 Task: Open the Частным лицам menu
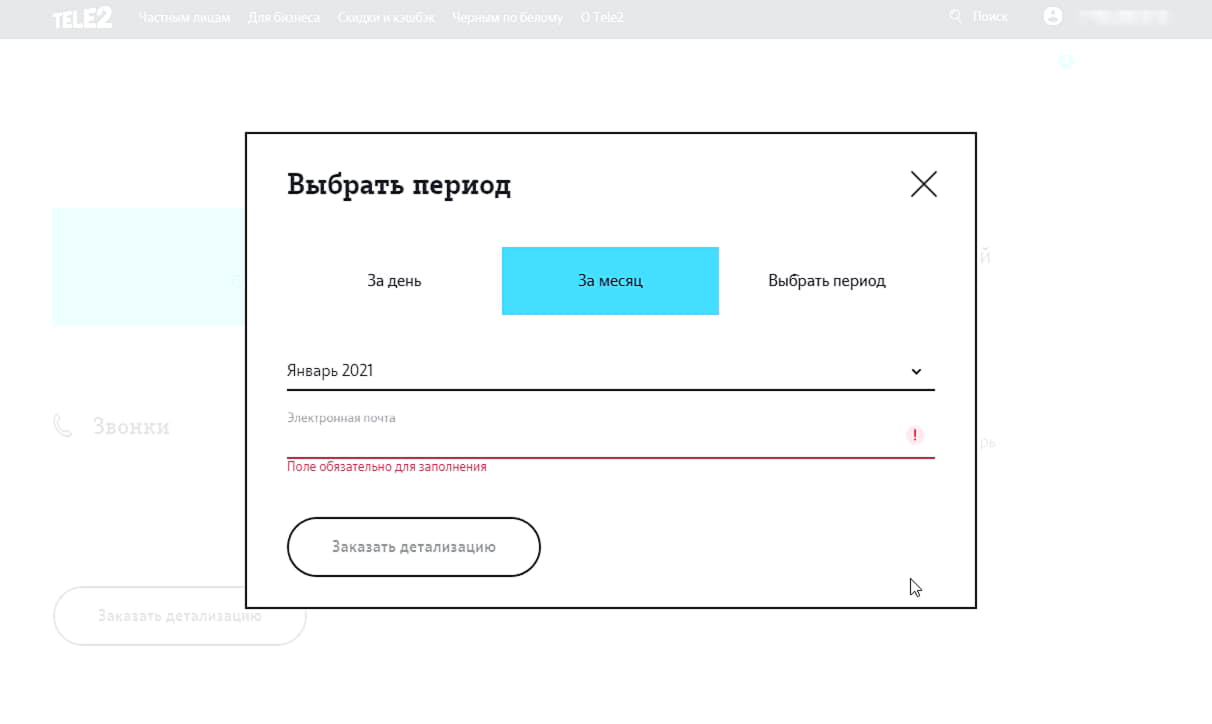pos(184,18)
